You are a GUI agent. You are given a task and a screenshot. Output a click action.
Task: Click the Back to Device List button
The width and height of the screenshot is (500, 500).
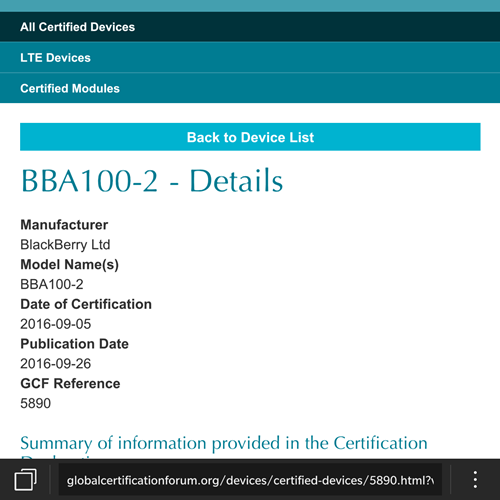(x=250, y=137)
